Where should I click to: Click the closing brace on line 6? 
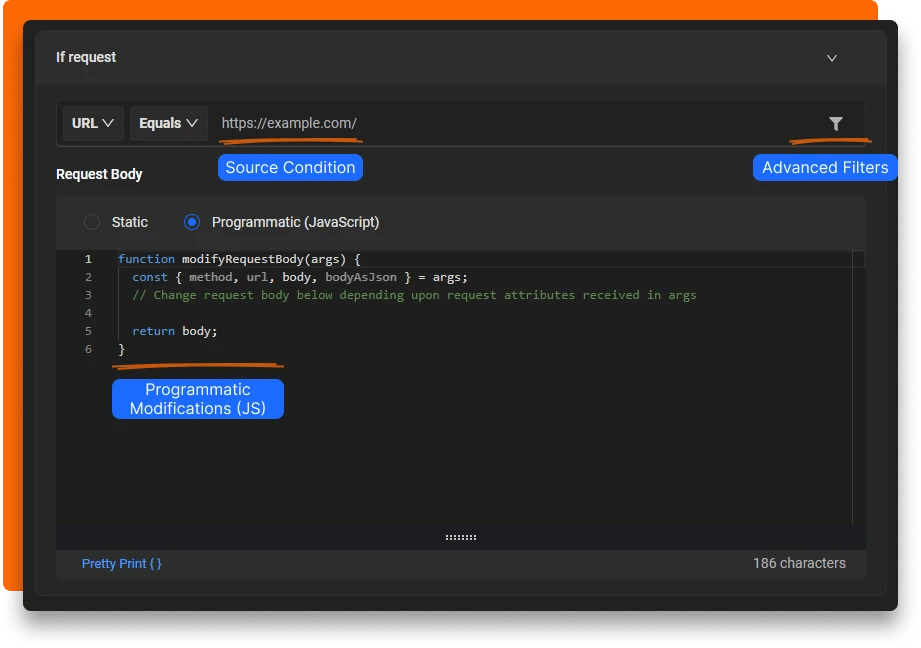[x=122, y=350]
